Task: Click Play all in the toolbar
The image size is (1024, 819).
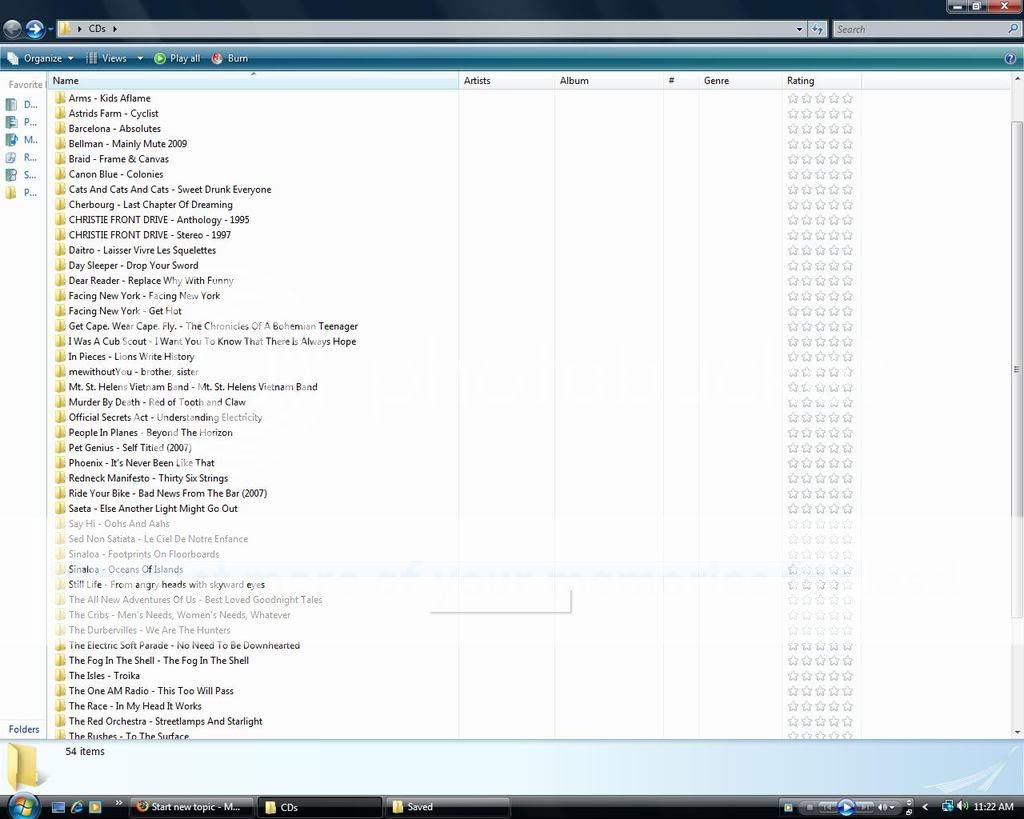Action: pos(177,58)
